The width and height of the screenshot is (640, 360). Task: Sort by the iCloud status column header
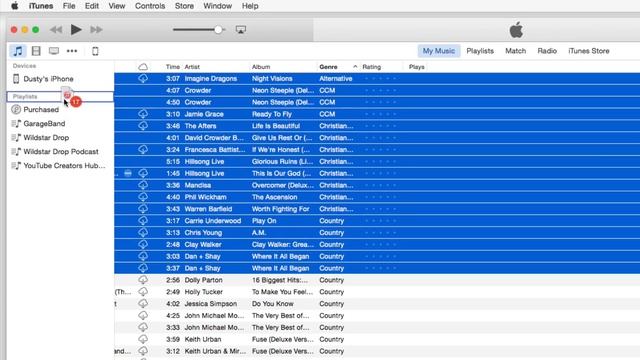click(143, 67)
